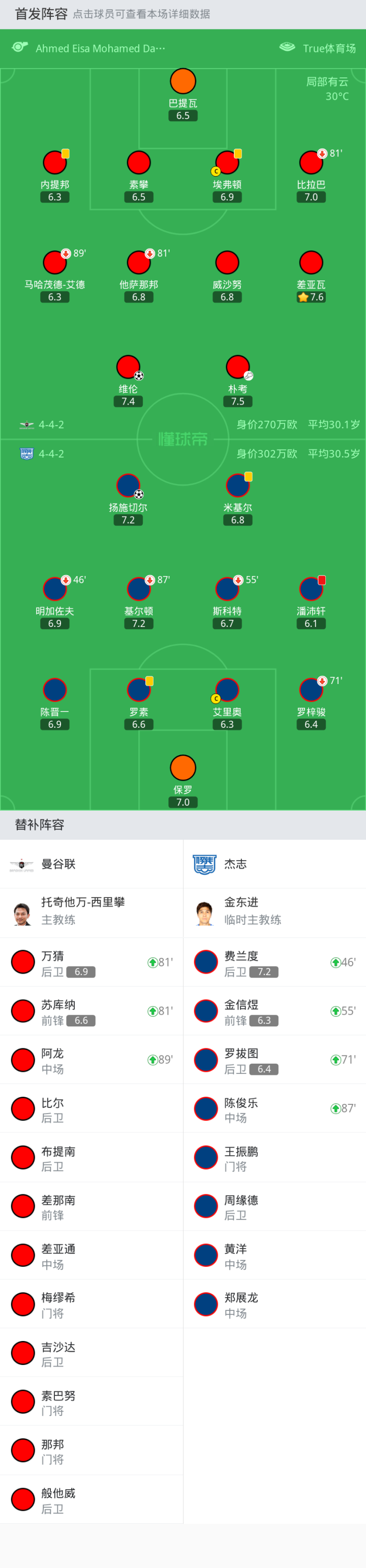Open interim coach 金东进's photo
Viewport: 366px width, 1568px height.
coord(205,913)
